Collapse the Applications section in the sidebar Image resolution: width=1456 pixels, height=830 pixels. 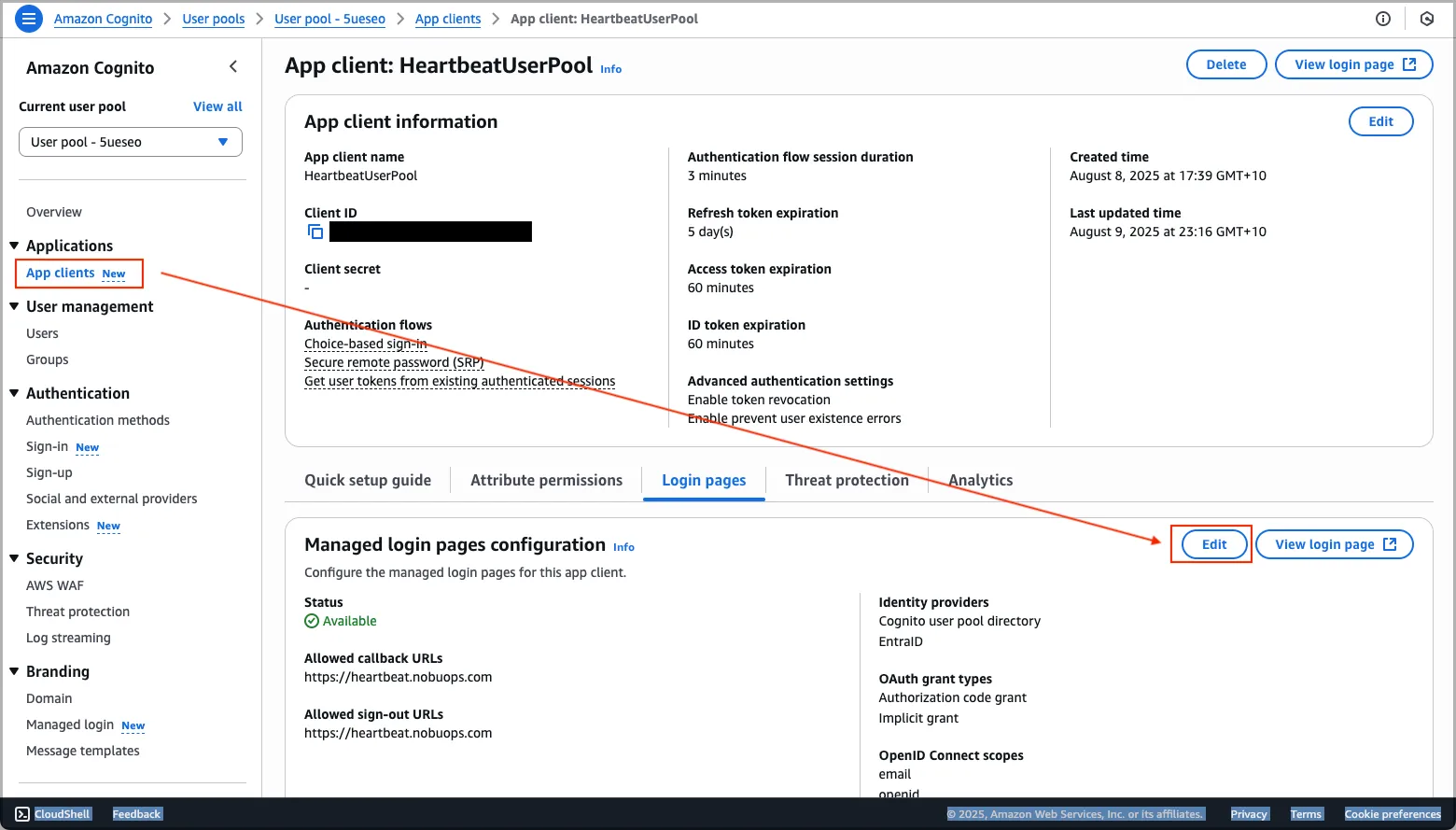click(14, 246)
